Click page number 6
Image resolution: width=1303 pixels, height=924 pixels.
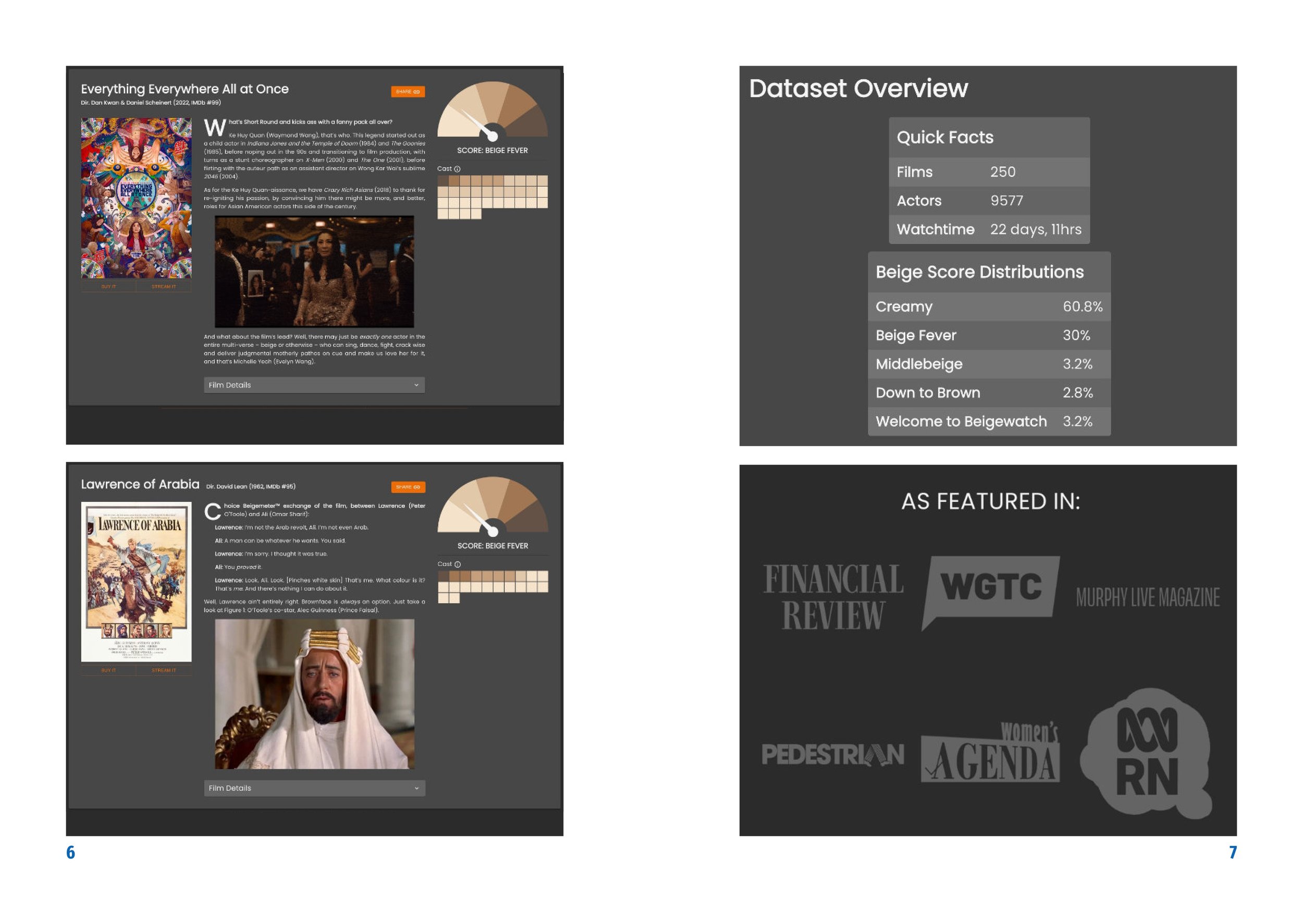click(x=70, y=852)
